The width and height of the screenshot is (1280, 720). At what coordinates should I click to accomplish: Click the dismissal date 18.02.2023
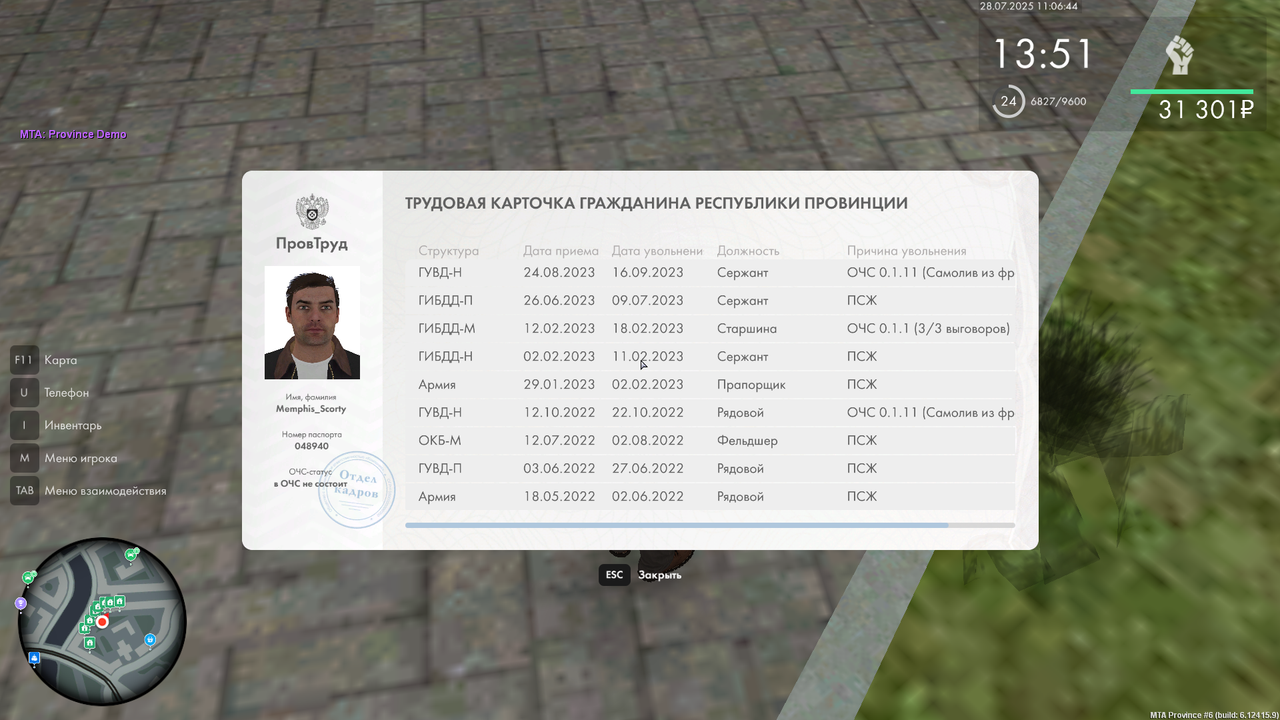[x=648, y=329]
